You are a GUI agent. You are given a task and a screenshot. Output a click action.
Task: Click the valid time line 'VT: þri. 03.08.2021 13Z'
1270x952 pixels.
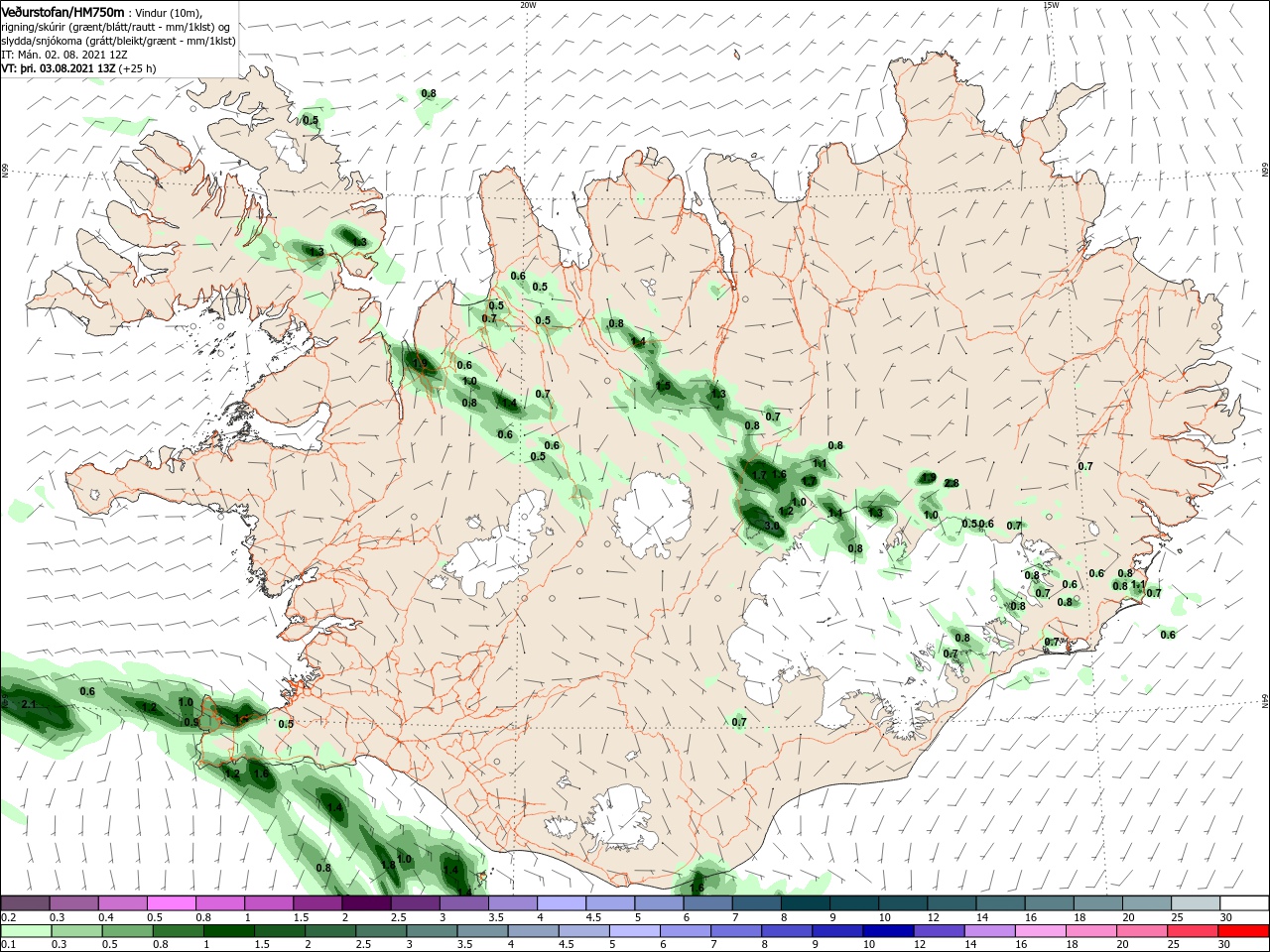(x=59, y=68)
